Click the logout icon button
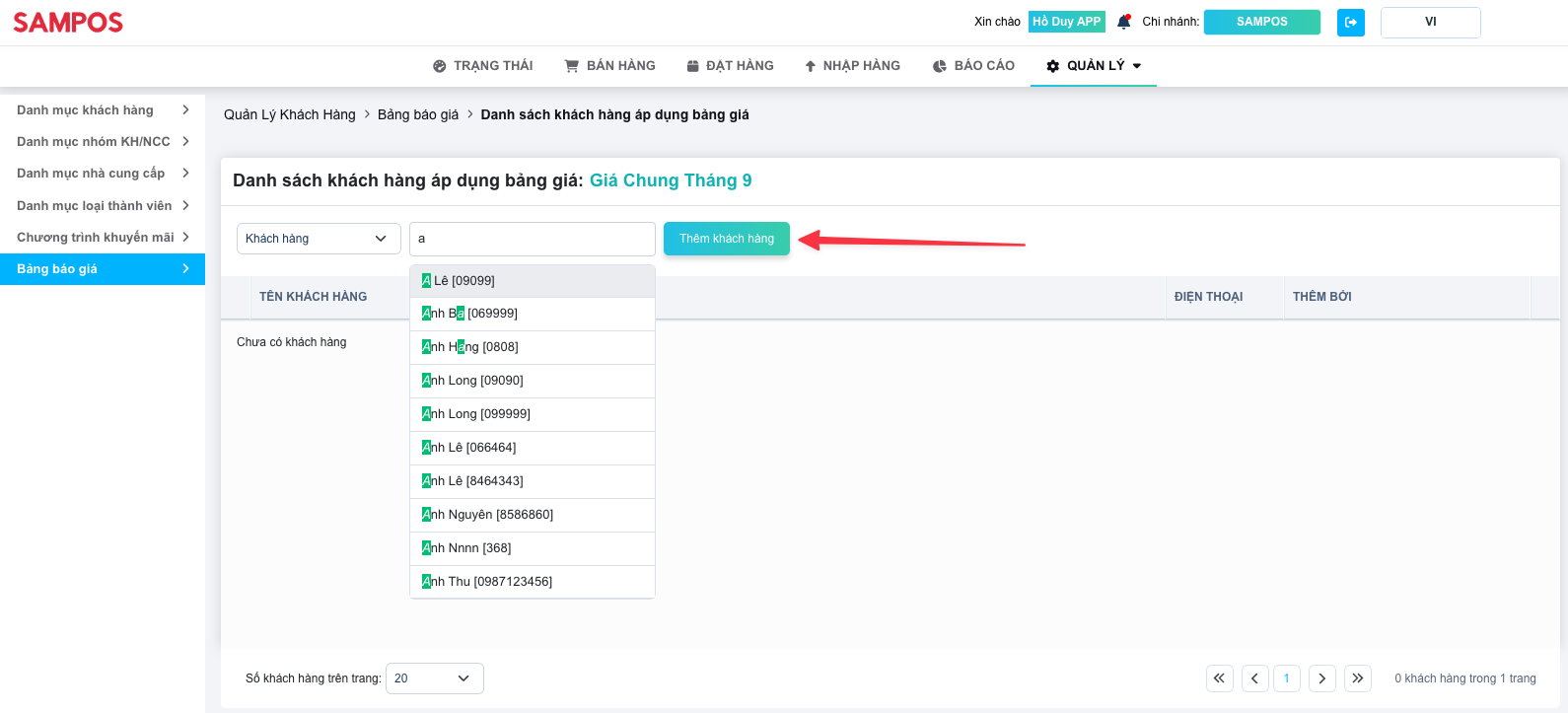This screenshot has width=1568, height=713. [1351, 22]
